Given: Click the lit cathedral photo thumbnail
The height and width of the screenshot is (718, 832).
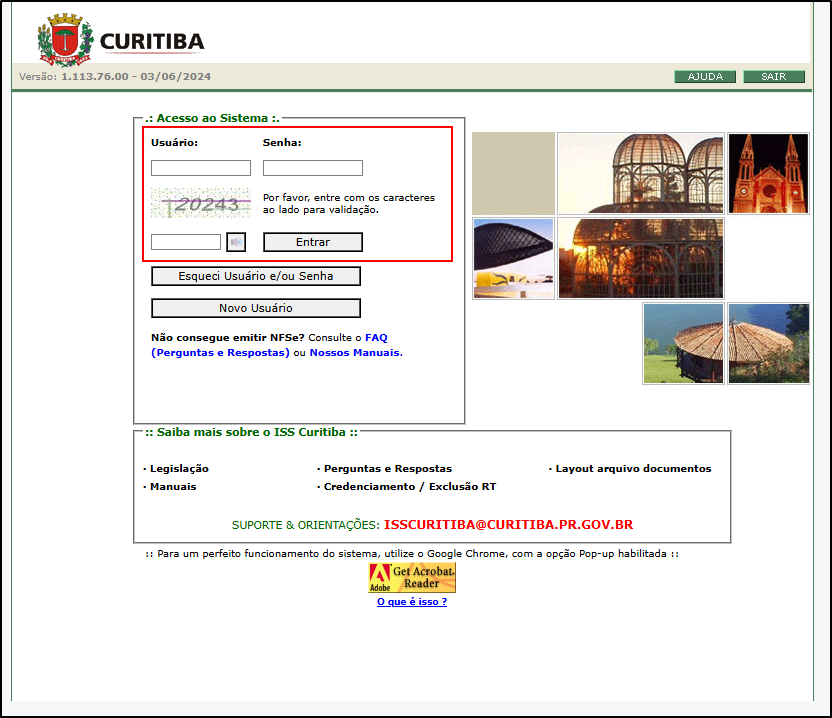Looking at the screenshot, I should coord(768,174).
